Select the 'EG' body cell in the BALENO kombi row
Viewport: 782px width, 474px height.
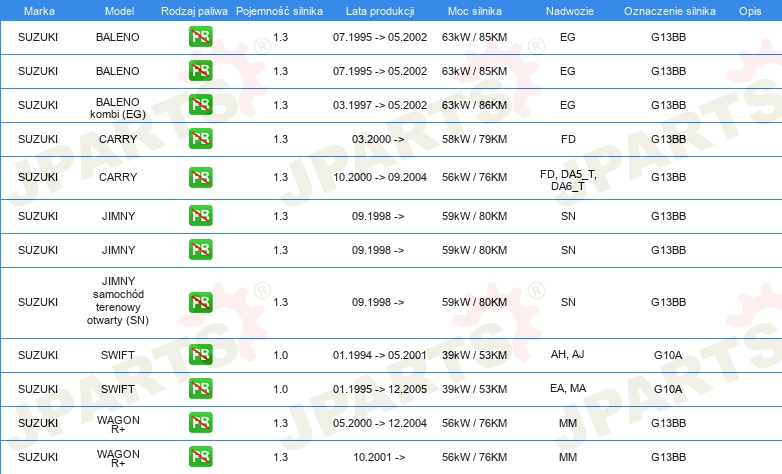click(568, 105)
